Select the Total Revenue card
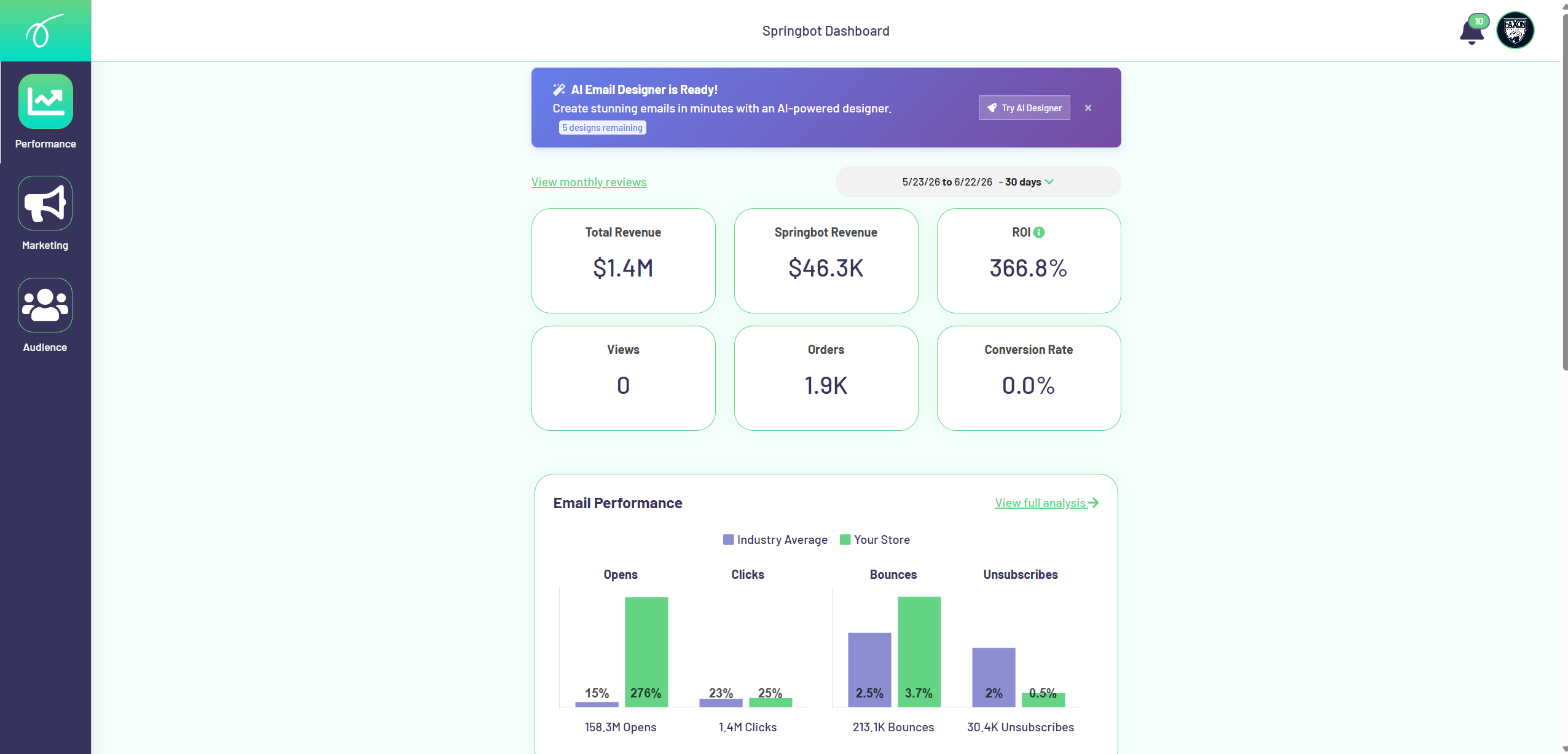The width and height of the screenshot is (1568, 754). coord(623,261)
